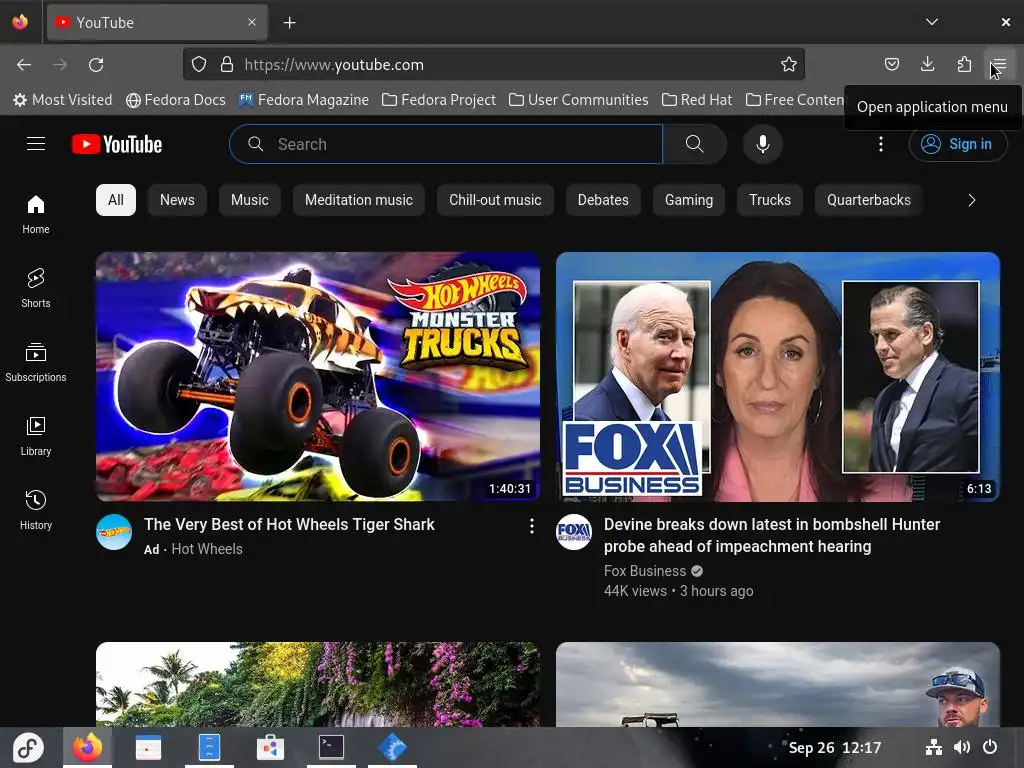Search with your voice microphone
The height and width of the screenshot is (768, 1024).
[x=762, y=144]
